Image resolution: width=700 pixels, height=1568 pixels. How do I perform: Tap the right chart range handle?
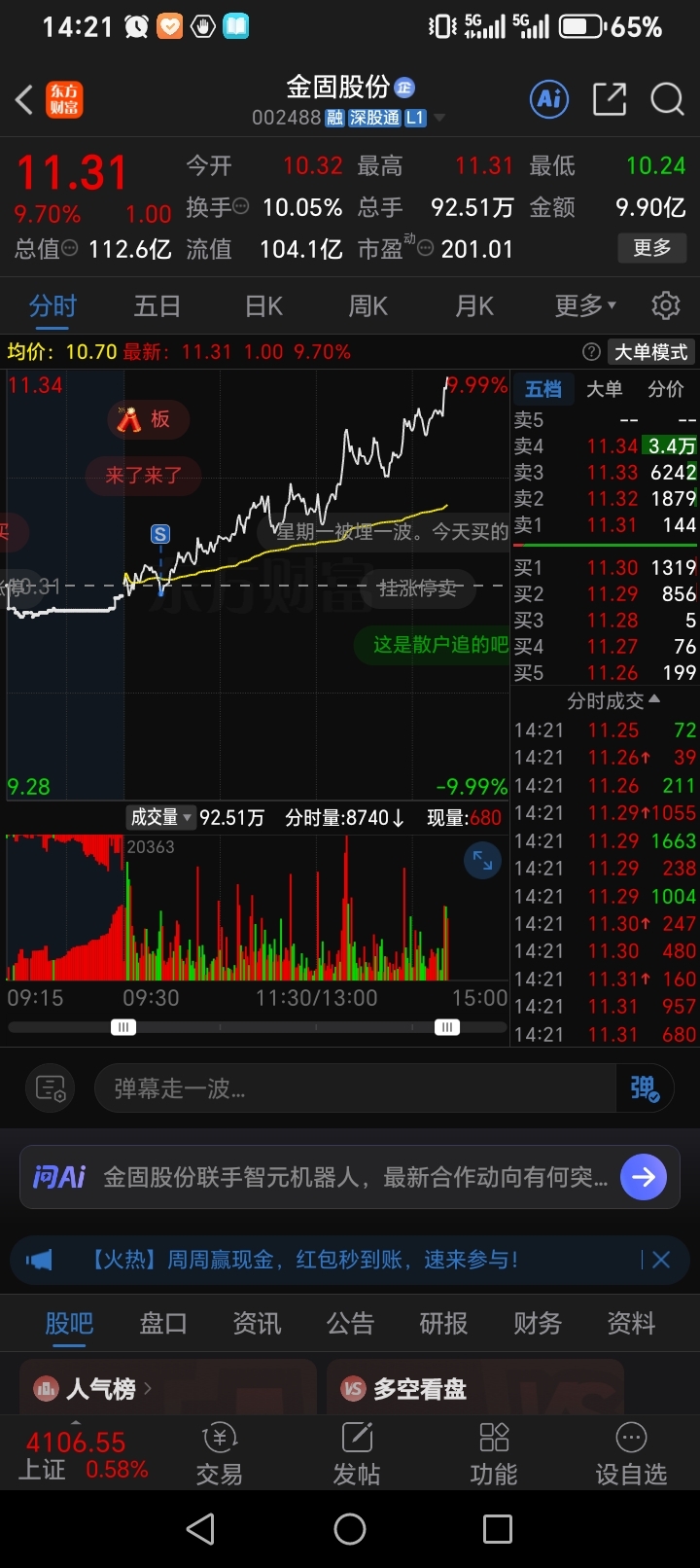(x=447, y=1027)
